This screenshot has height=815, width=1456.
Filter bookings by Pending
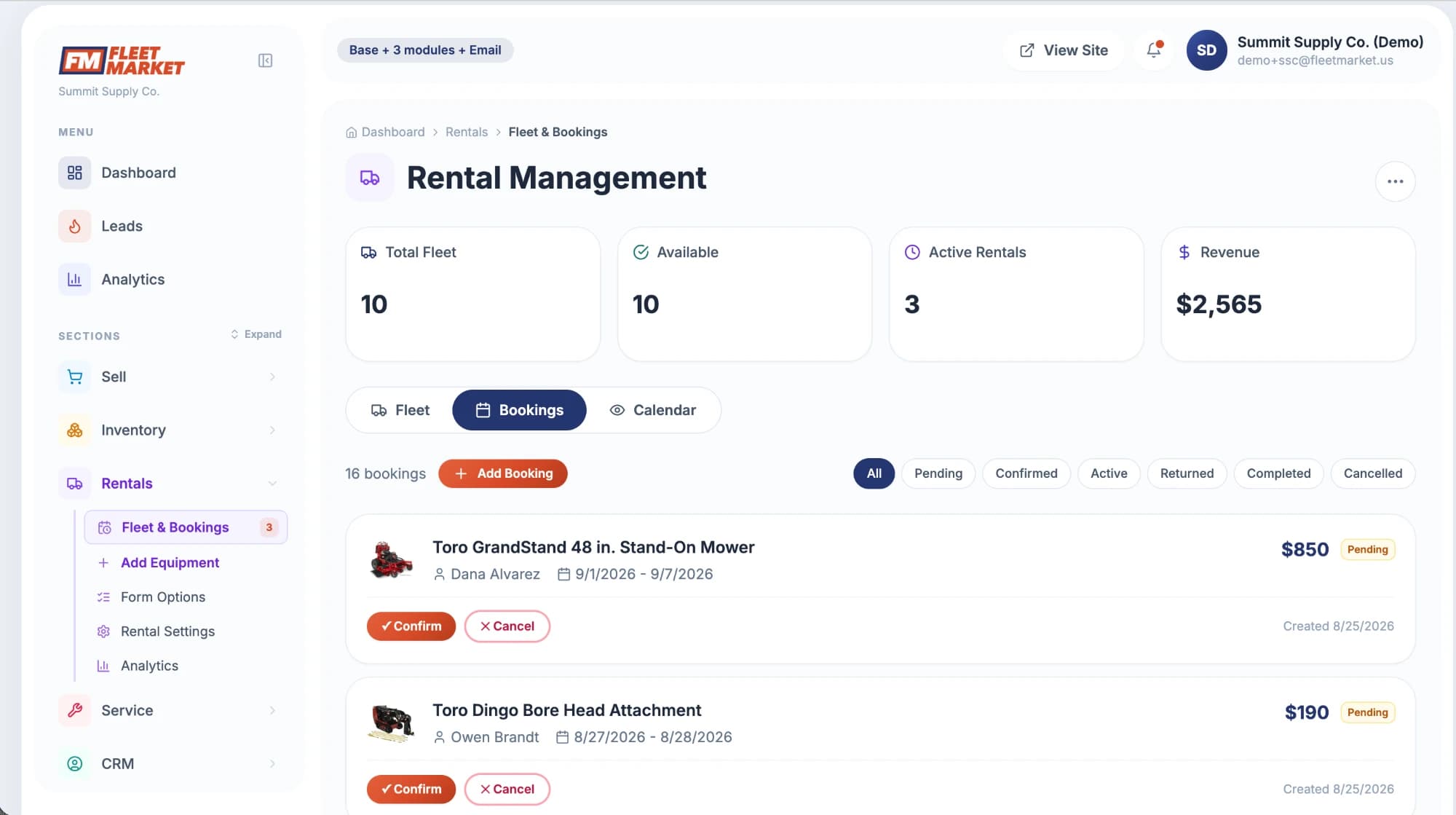pyautogui.click(x=938, y=473)
